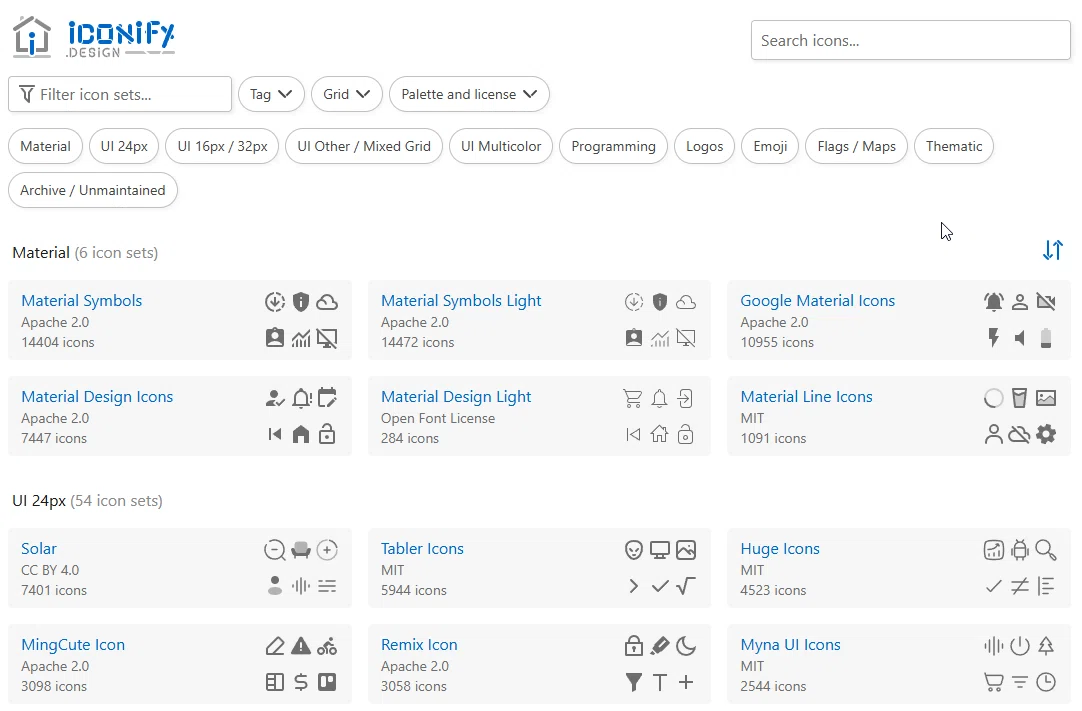
Task: Click the dollar sign icon in MingCute card
Action: click(301, 682)
